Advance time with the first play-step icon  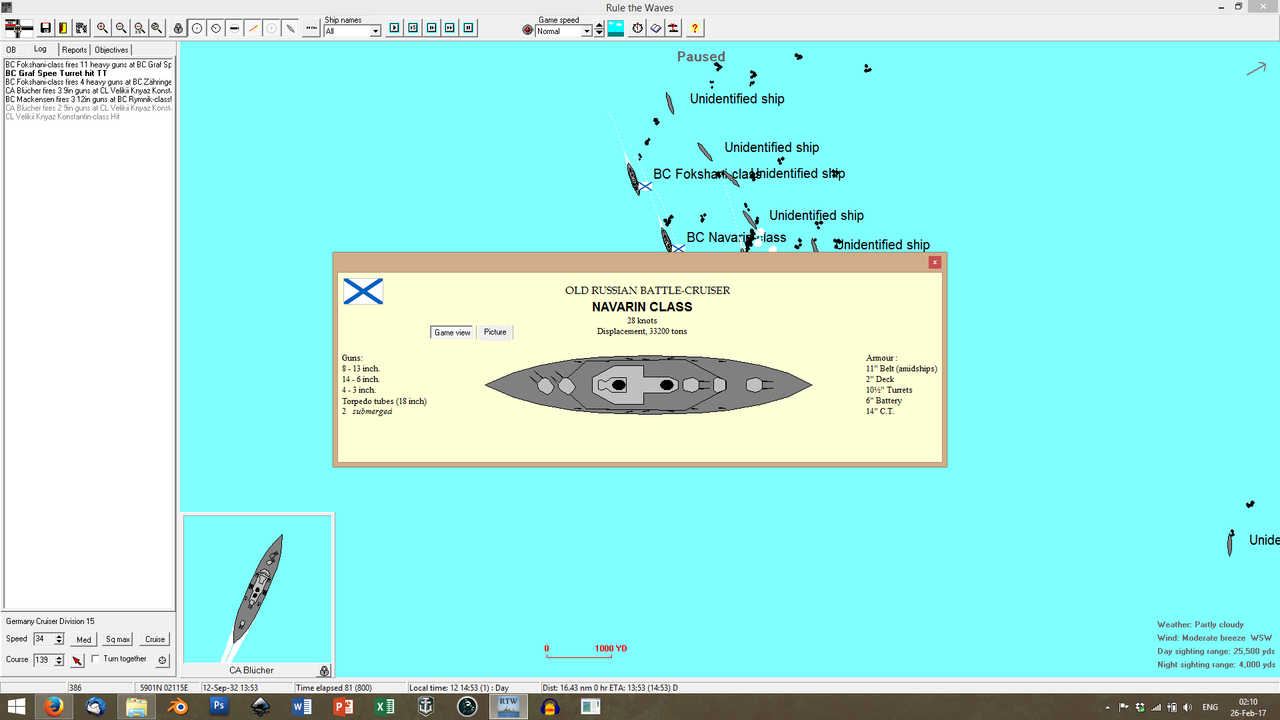(x=394, y=27)
